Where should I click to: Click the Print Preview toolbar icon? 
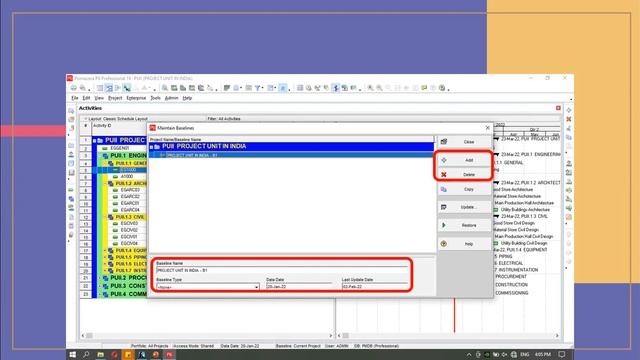[83, 88]
